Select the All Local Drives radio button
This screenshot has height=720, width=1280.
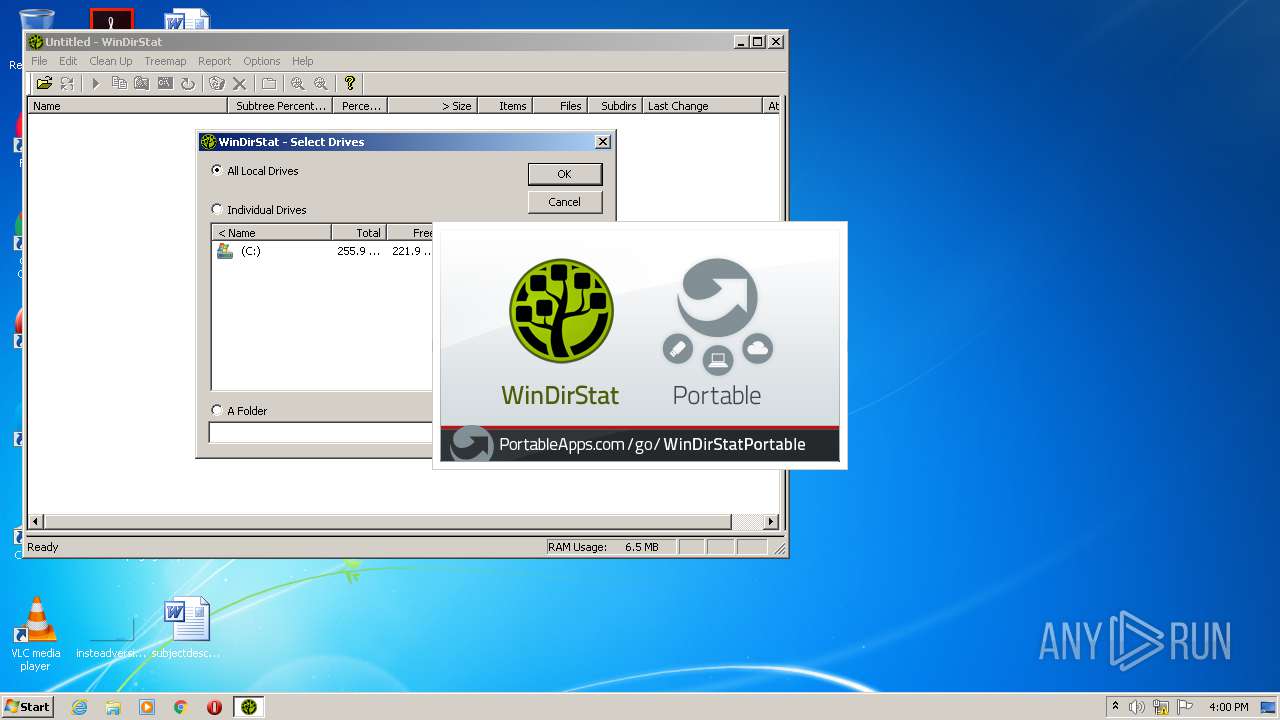click(217, 170)
